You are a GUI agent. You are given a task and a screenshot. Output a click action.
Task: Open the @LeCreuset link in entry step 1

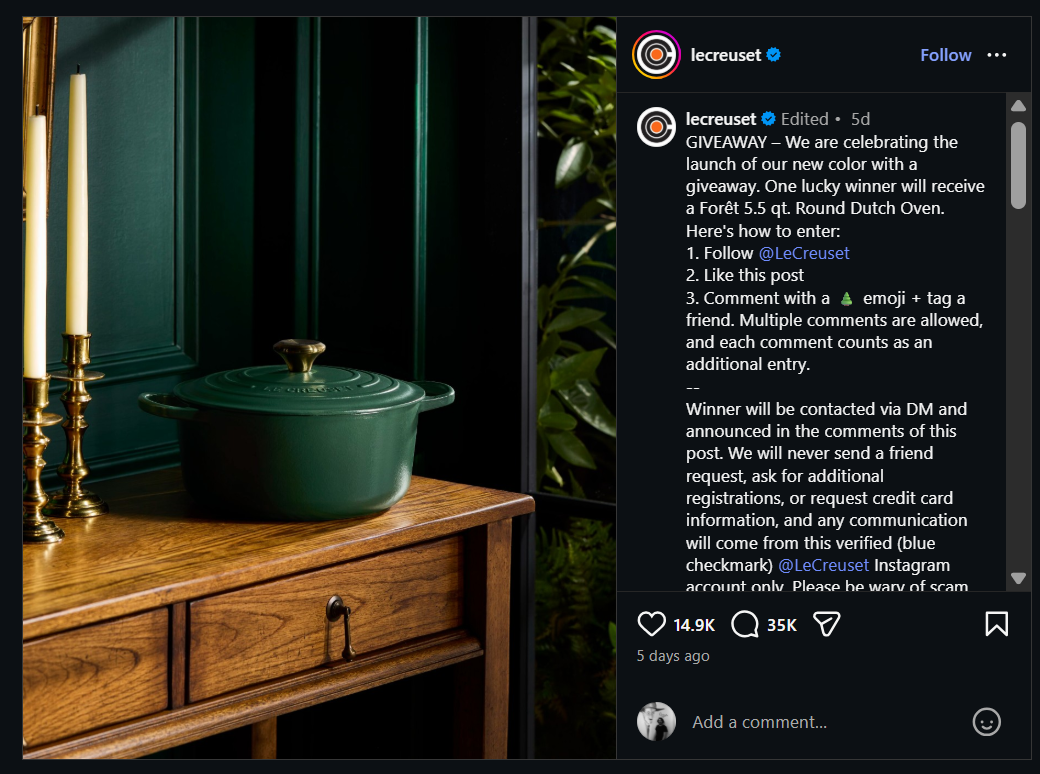[x=804, y=253]
